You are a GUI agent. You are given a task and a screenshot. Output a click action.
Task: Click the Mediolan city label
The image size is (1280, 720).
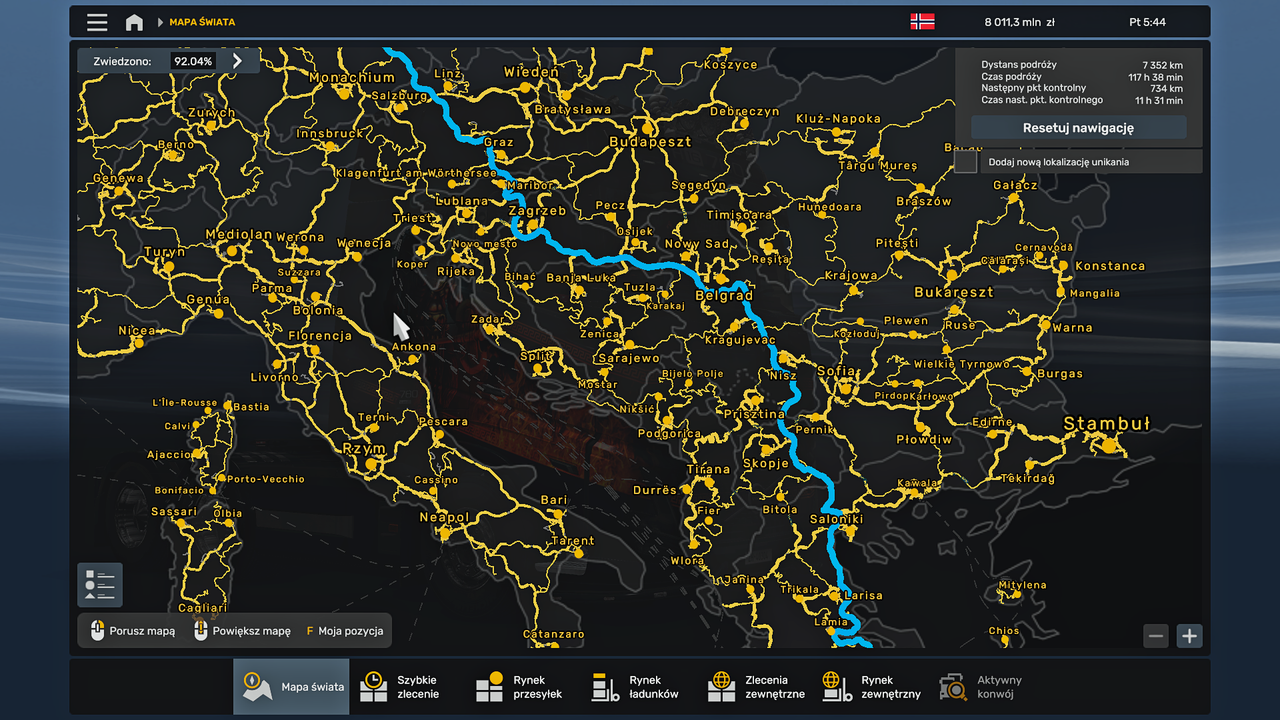pyautogui.click(x=238, y=234)
